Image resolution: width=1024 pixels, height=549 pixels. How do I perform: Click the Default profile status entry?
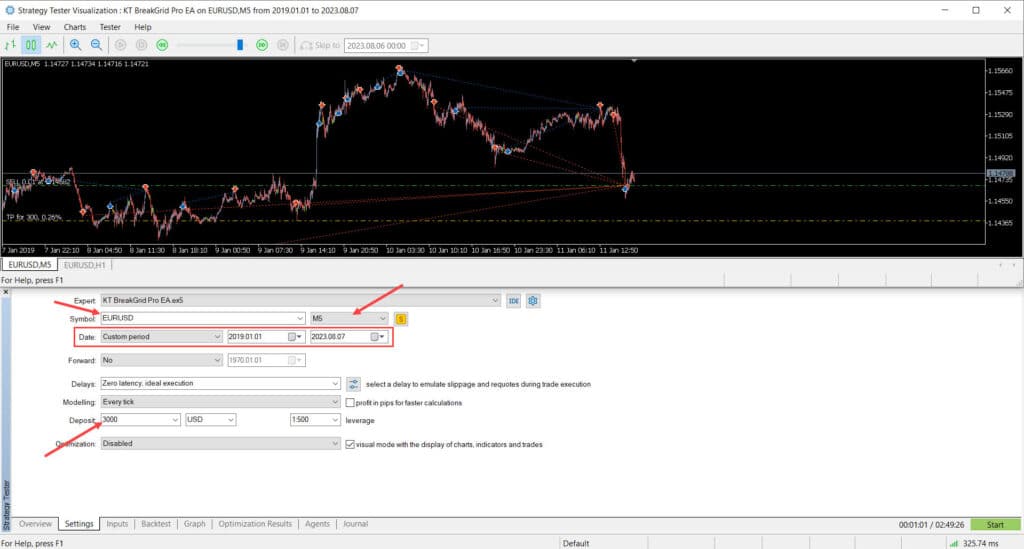[576, 543]
